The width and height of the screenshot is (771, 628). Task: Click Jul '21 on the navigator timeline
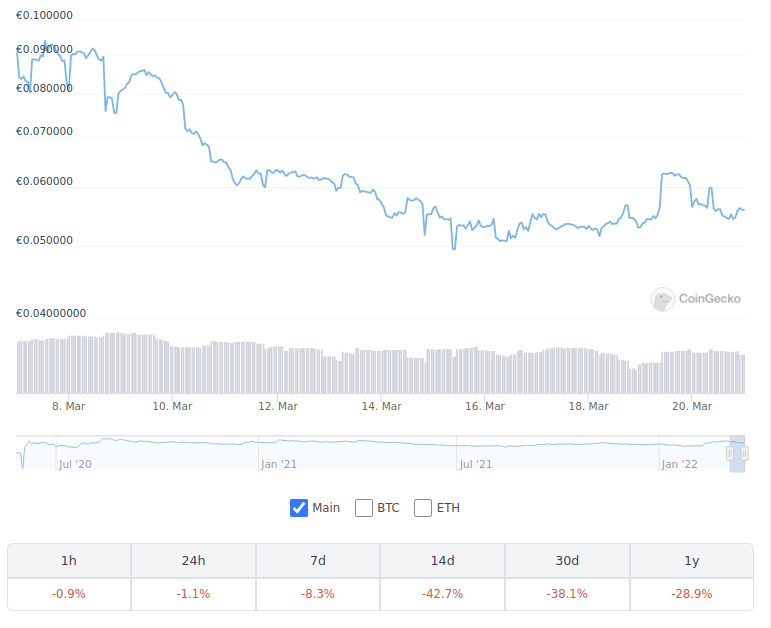[x=475, y=464]
